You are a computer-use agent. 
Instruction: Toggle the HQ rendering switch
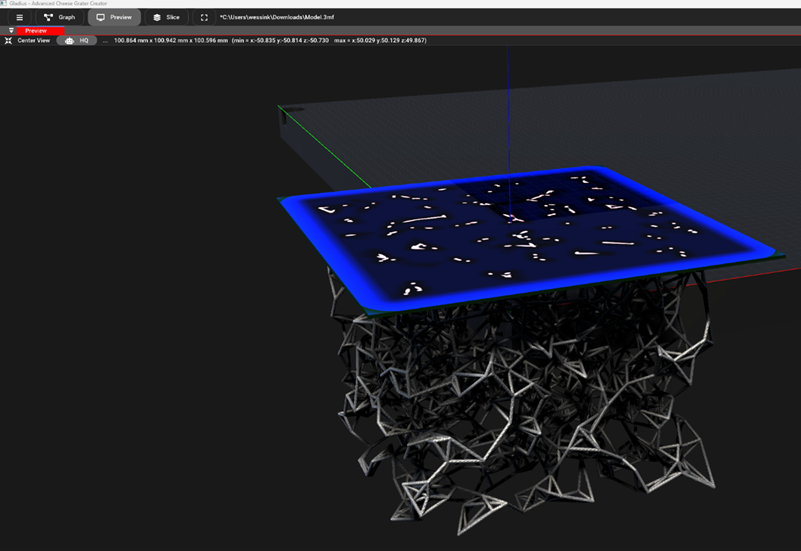(x=76, y=40)
